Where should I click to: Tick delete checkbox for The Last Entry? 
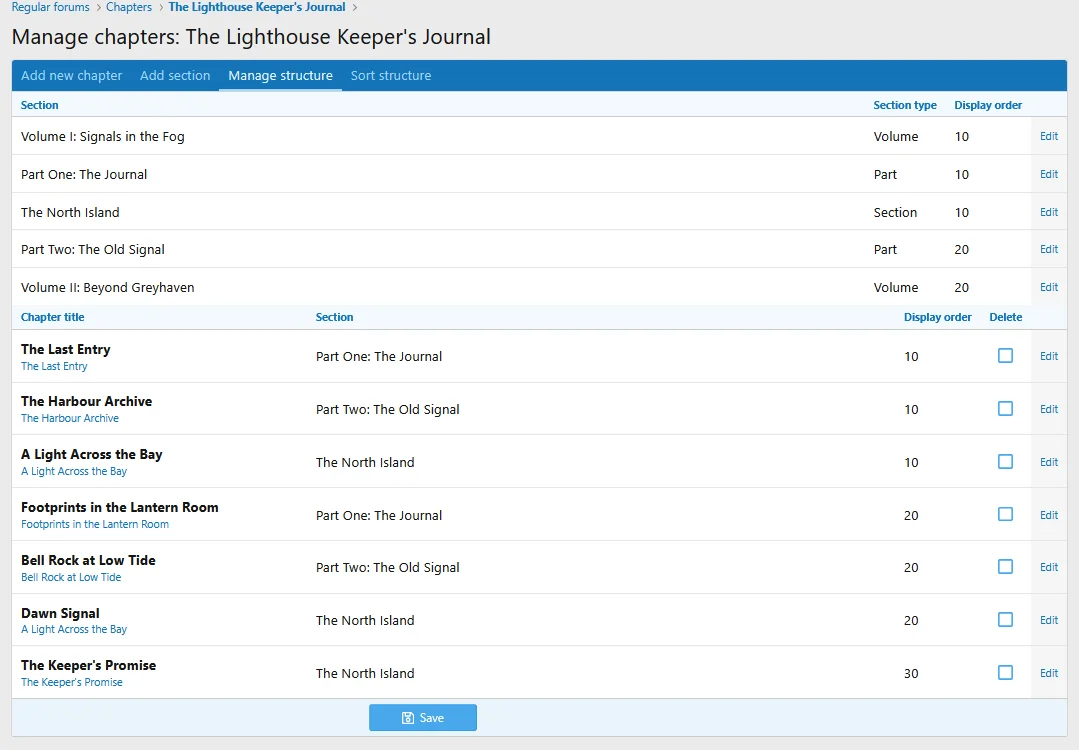pos(1005,356)
